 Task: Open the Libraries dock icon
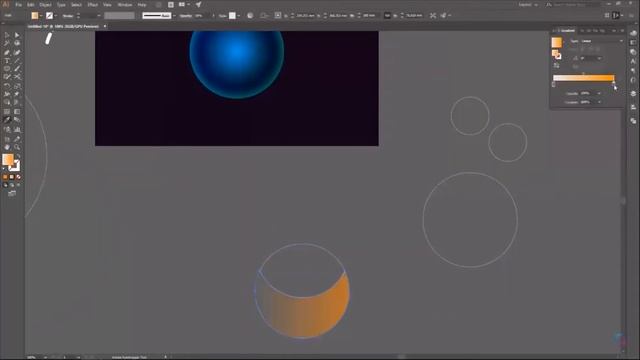click(633, 33)
